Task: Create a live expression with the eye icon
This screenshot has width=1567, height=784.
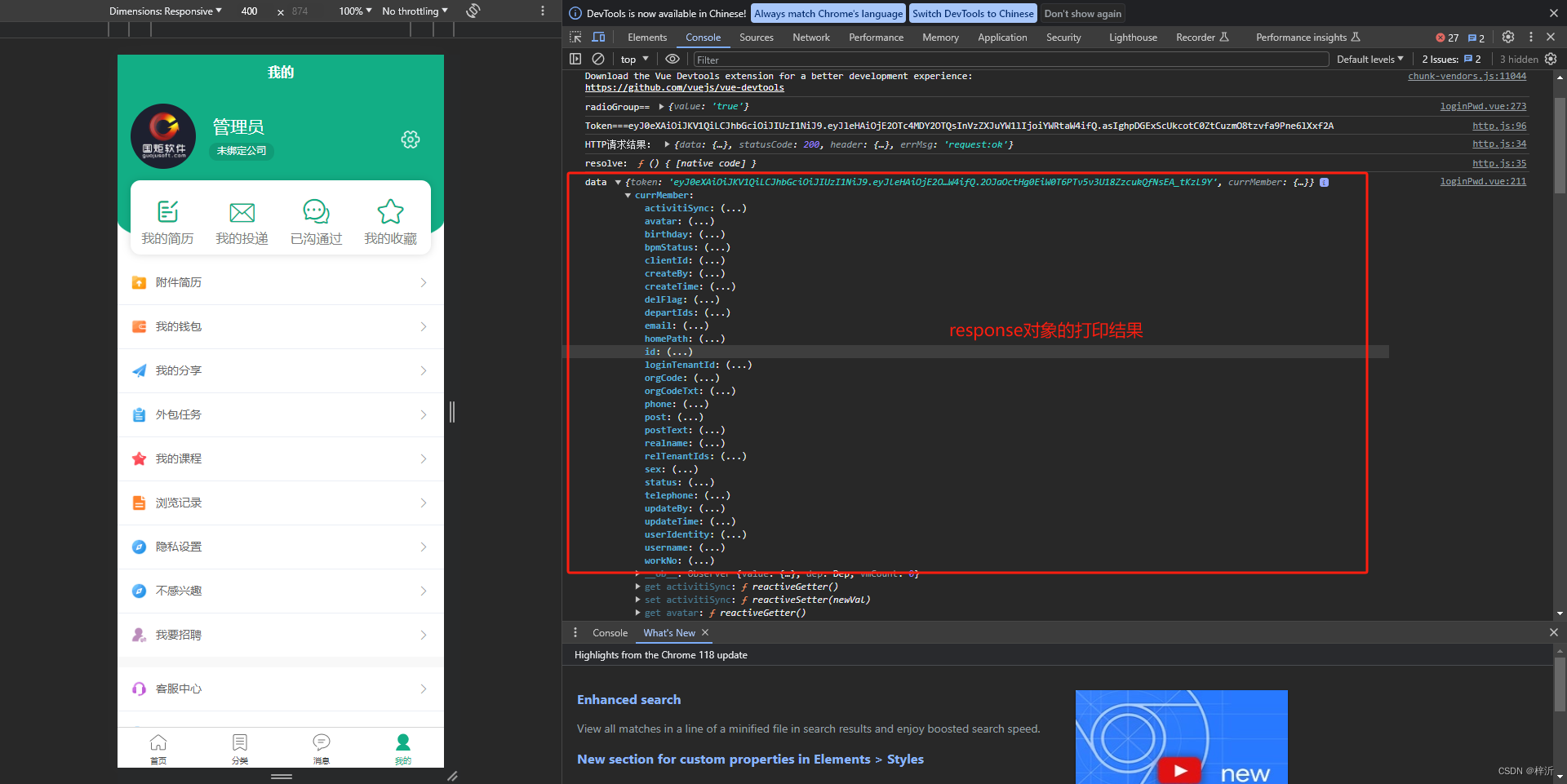Action: coord(672,59)
